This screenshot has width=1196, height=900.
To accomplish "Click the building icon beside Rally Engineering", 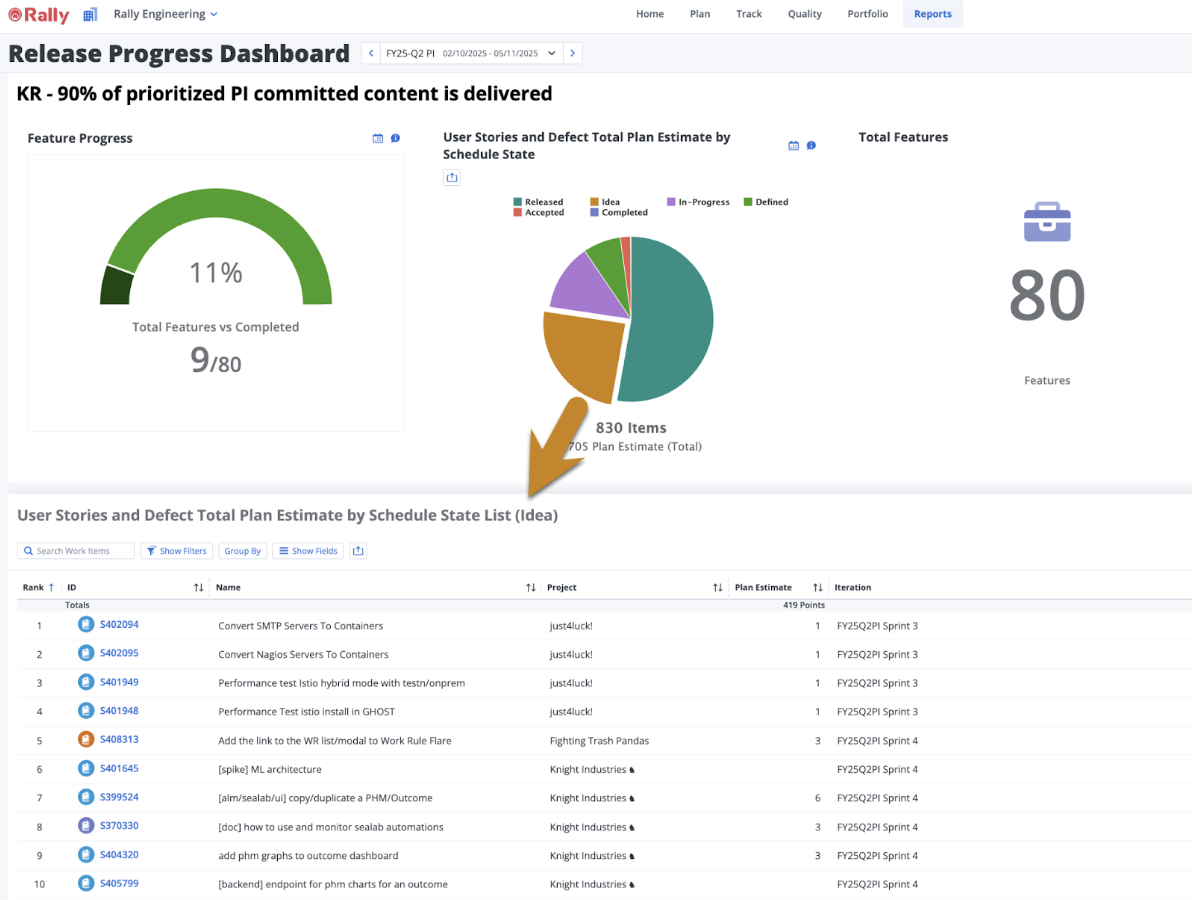I will tap(90, 15).
